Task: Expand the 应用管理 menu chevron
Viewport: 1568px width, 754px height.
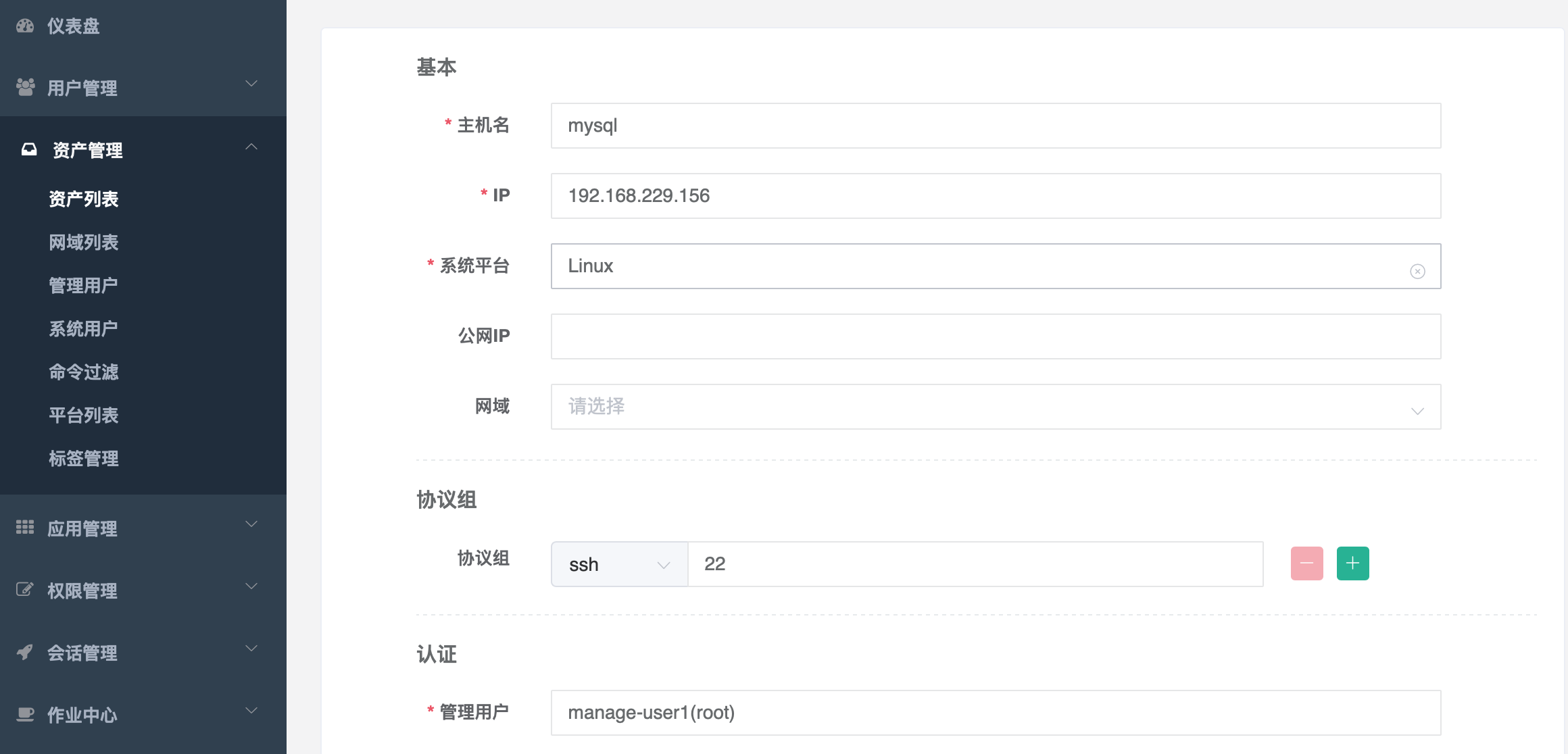Action: [x=251, y=524]
